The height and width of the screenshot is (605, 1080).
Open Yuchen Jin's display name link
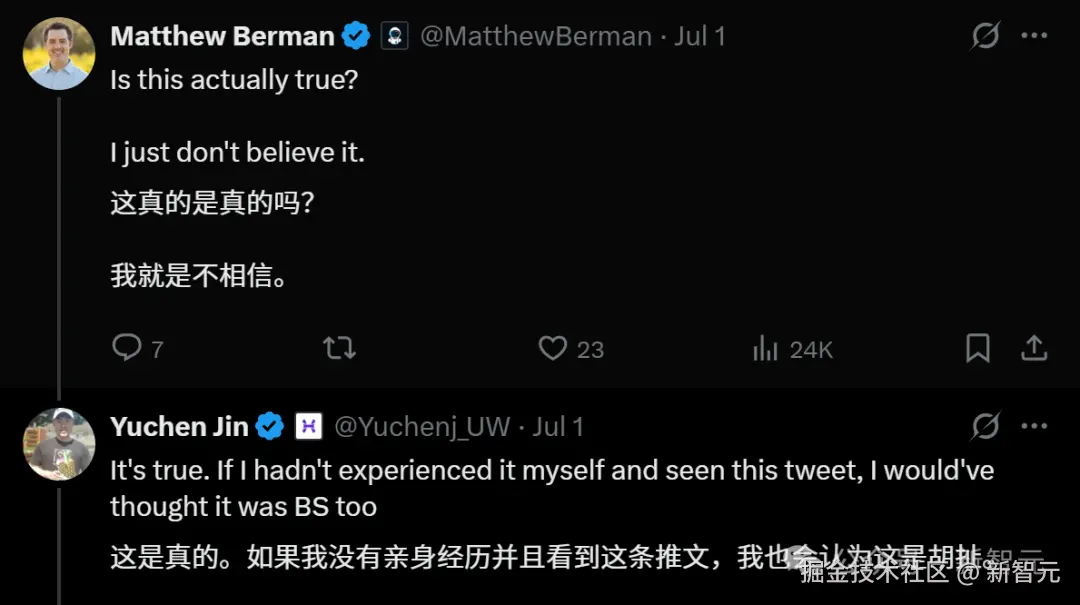pos(179,427)
